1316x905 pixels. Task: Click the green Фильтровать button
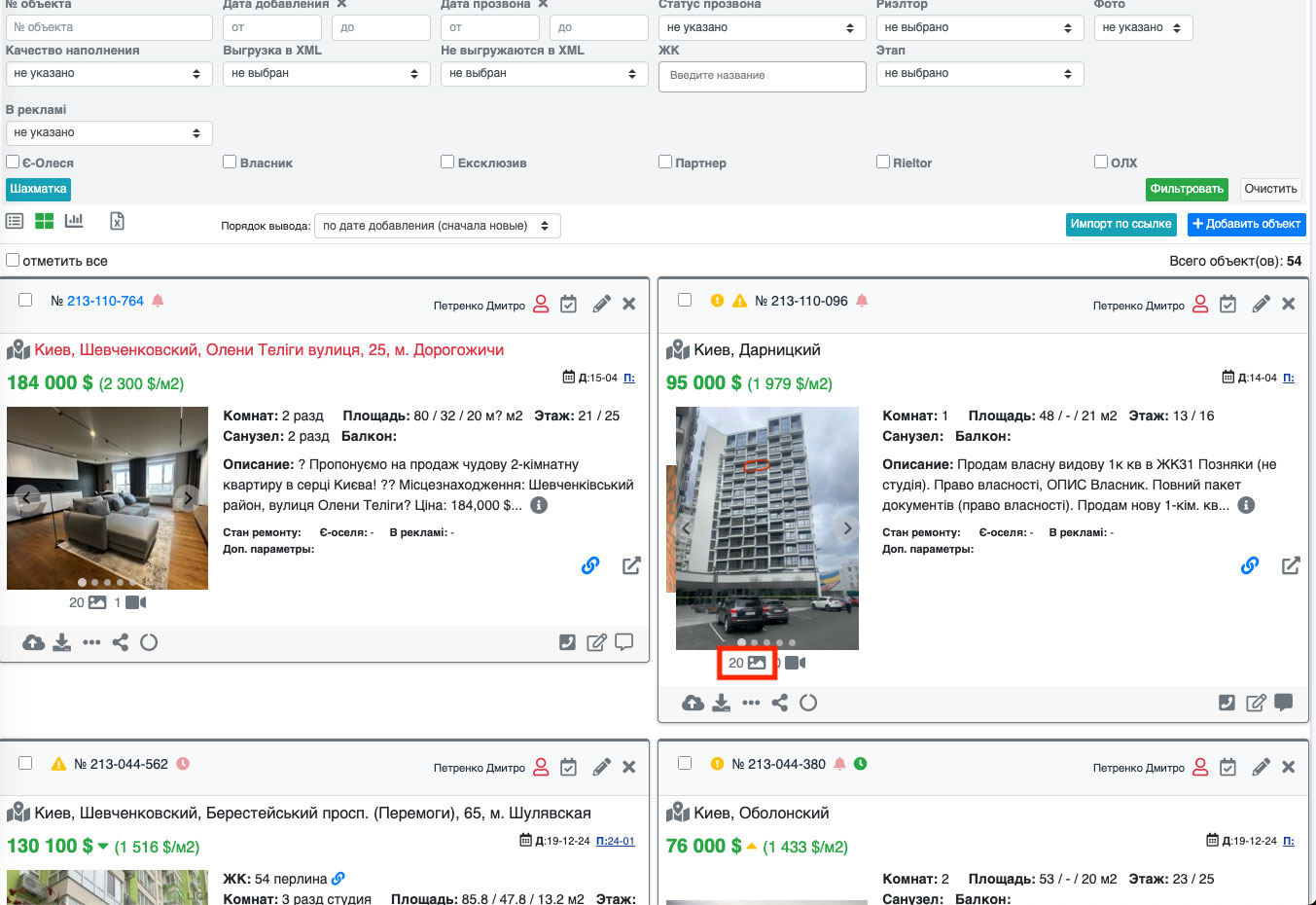pos(1186,190)
